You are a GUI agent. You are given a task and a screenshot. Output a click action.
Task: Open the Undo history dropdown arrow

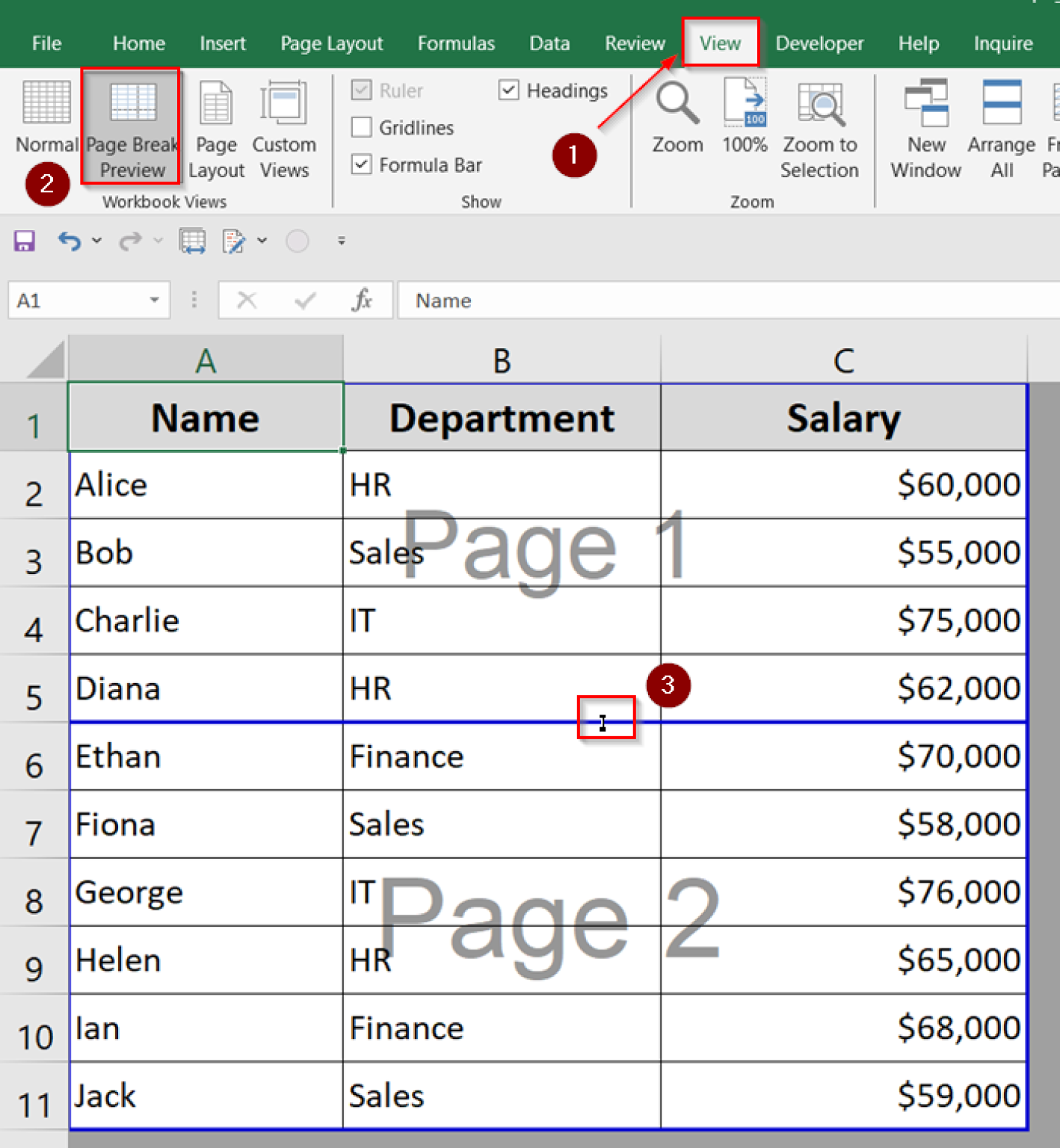click(97, 241)
